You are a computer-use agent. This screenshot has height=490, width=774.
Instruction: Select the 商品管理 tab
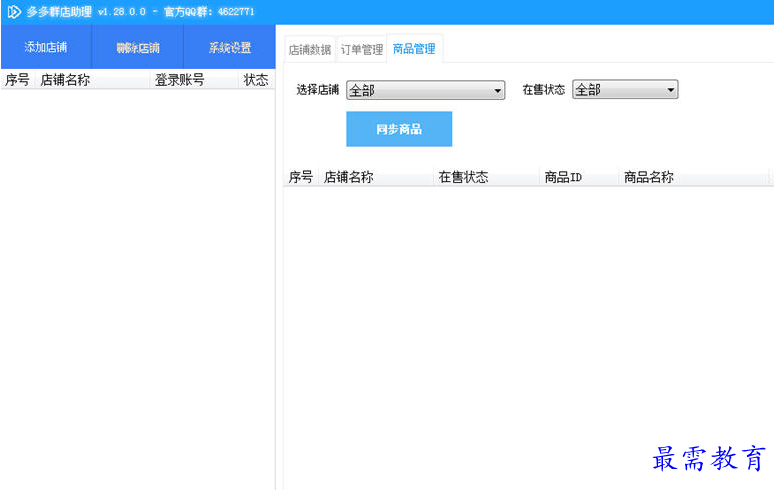coord(414,48)
